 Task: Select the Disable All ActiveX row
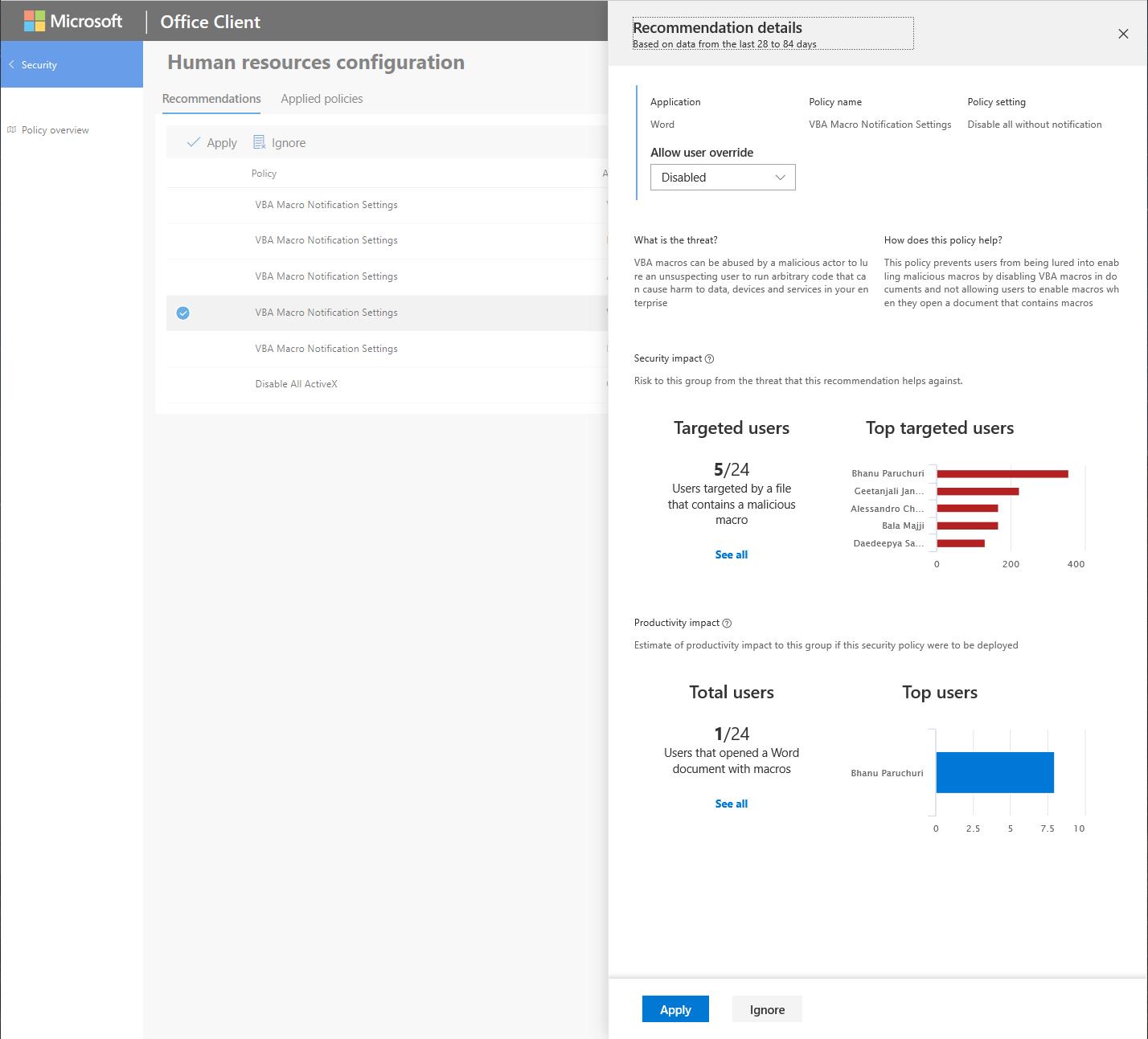(x=387, y=384)
